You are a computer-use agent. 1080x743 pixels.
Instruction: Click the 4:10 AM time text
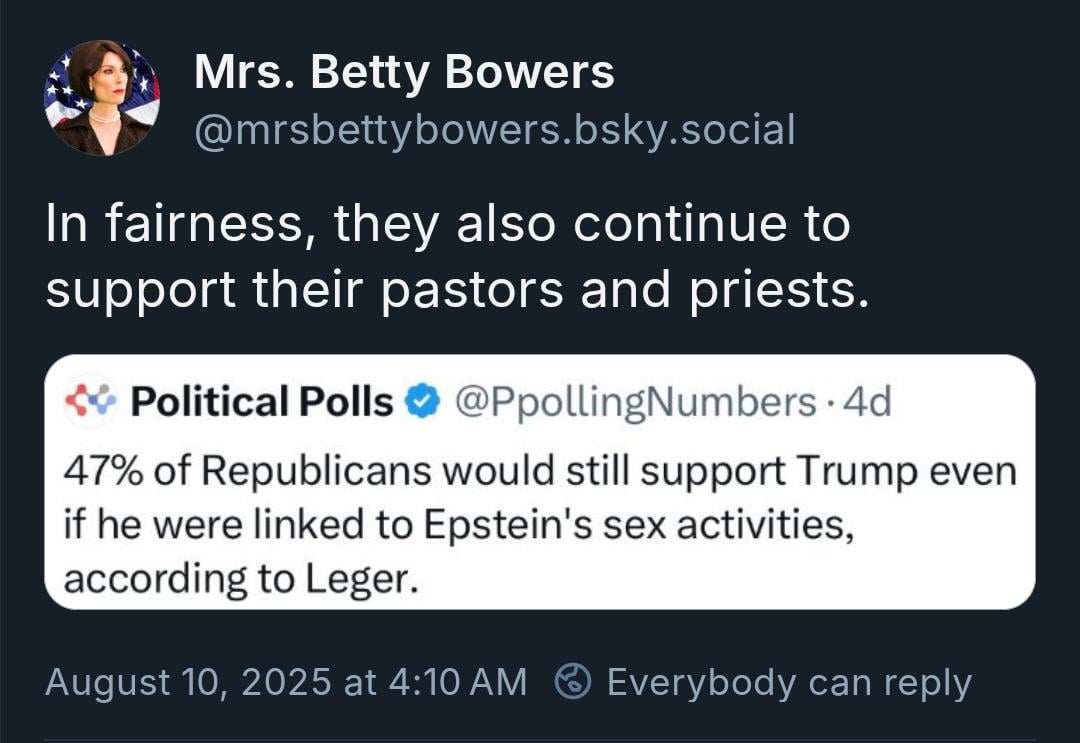pos(457,682)
